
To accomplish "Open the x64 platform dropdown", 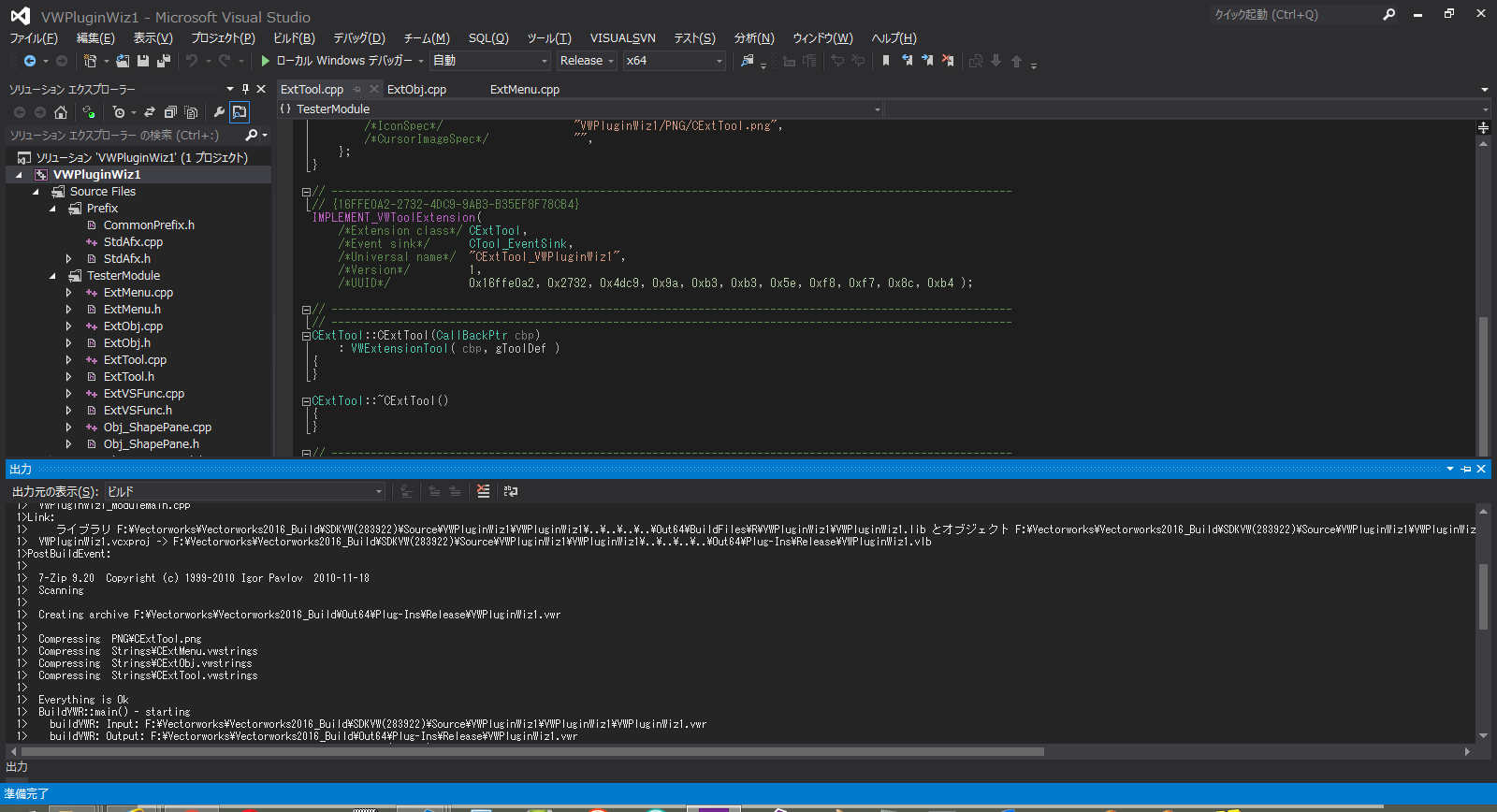I will pos(719,61).
